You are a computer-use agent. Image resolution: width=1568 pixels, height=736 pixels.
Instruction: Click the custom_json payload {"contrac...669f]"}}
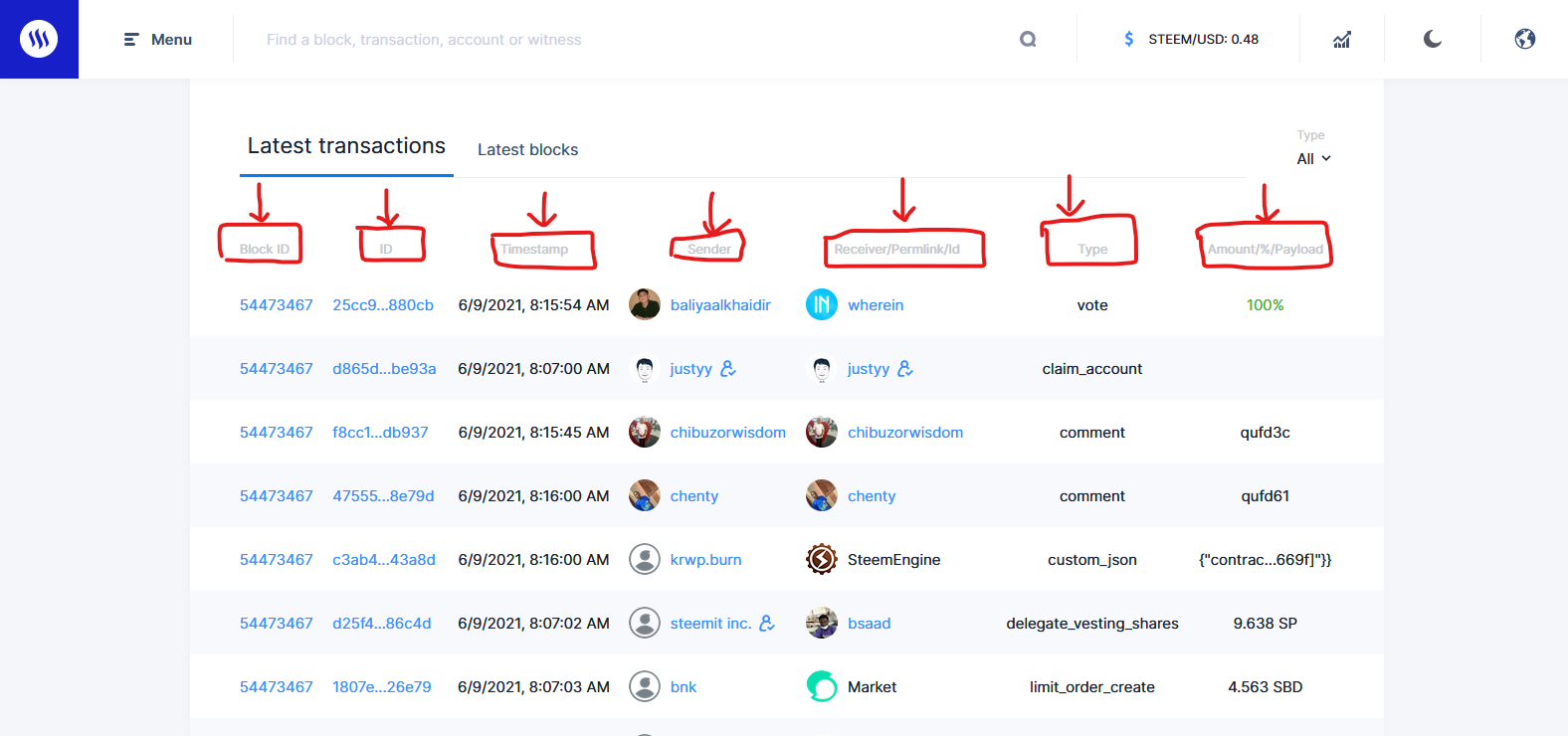pyautogui.click(x=1266, y=560)
